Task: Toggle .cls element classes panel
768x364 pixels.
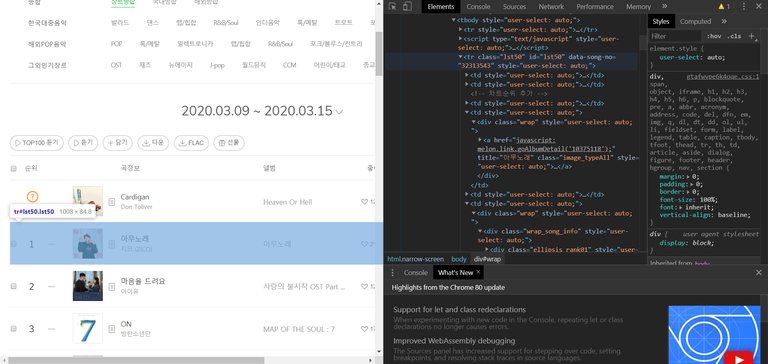Action: point(734,36)
